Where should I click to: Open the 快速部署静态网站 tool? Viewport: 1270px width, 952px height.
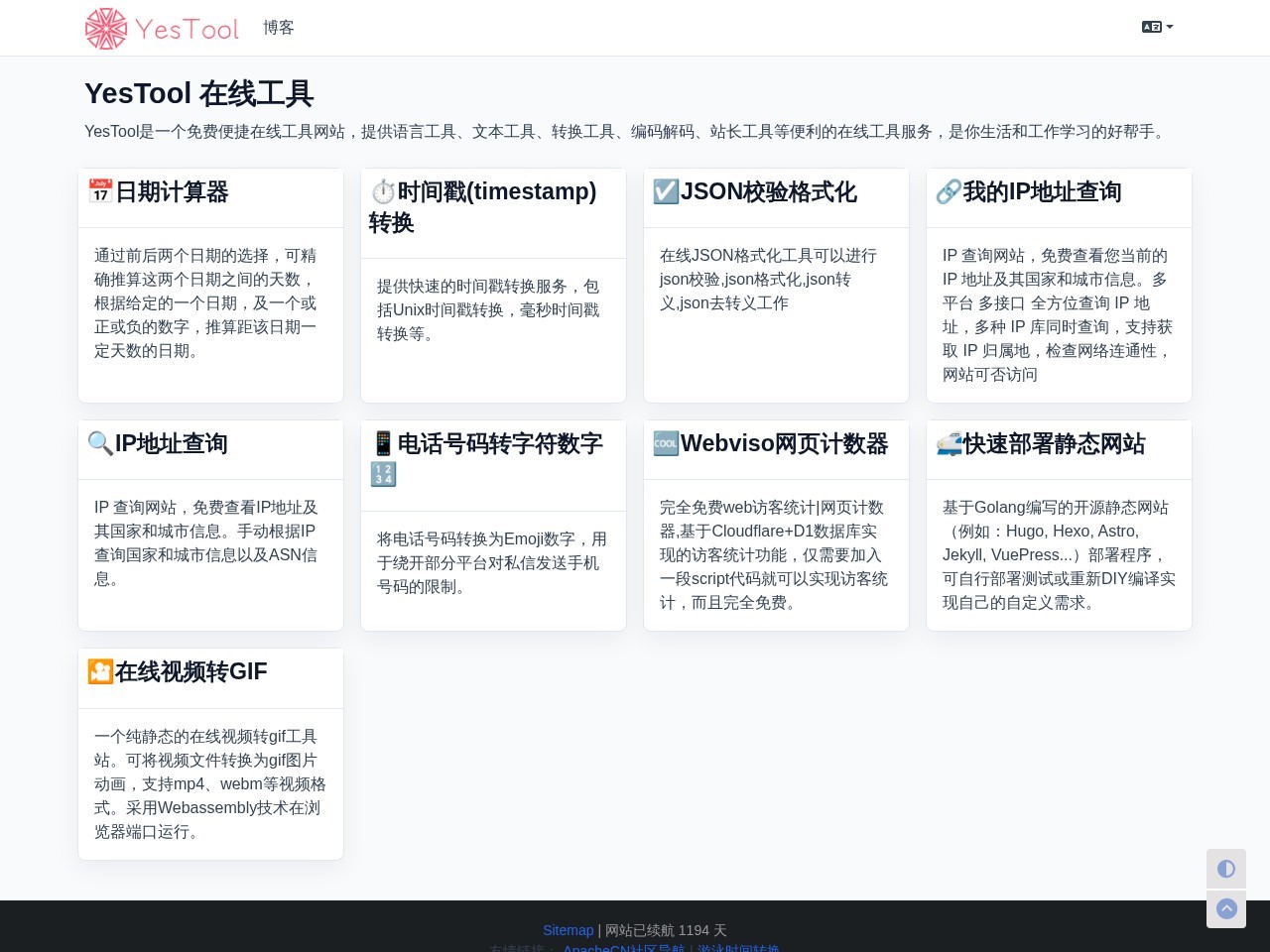1054,443
